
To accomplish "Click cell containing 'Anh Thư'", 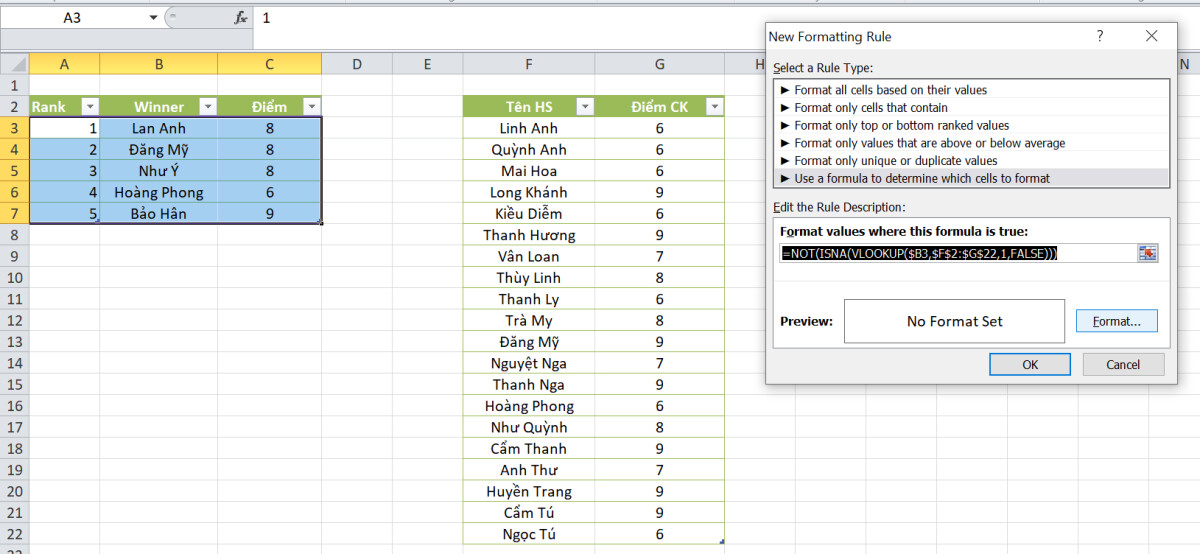I will coord(528,470).
